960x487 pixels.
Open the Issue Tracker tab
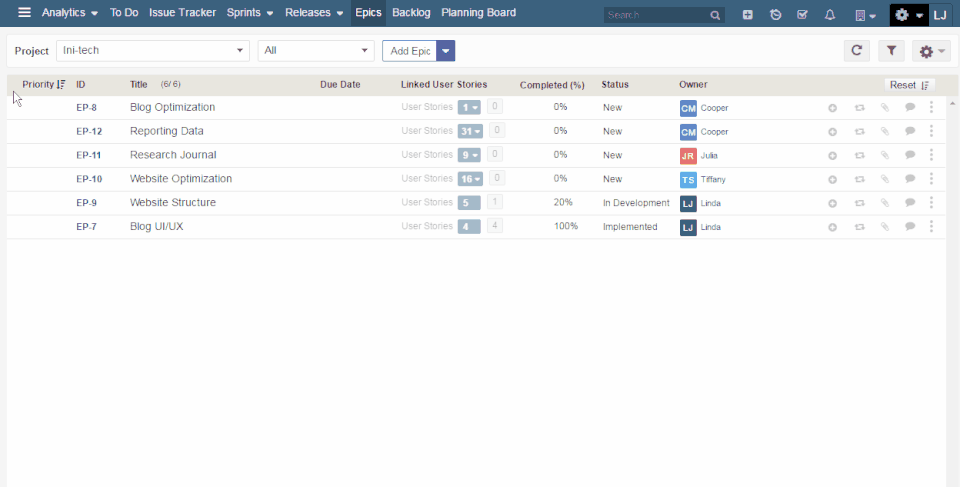(x=182, y=13)
